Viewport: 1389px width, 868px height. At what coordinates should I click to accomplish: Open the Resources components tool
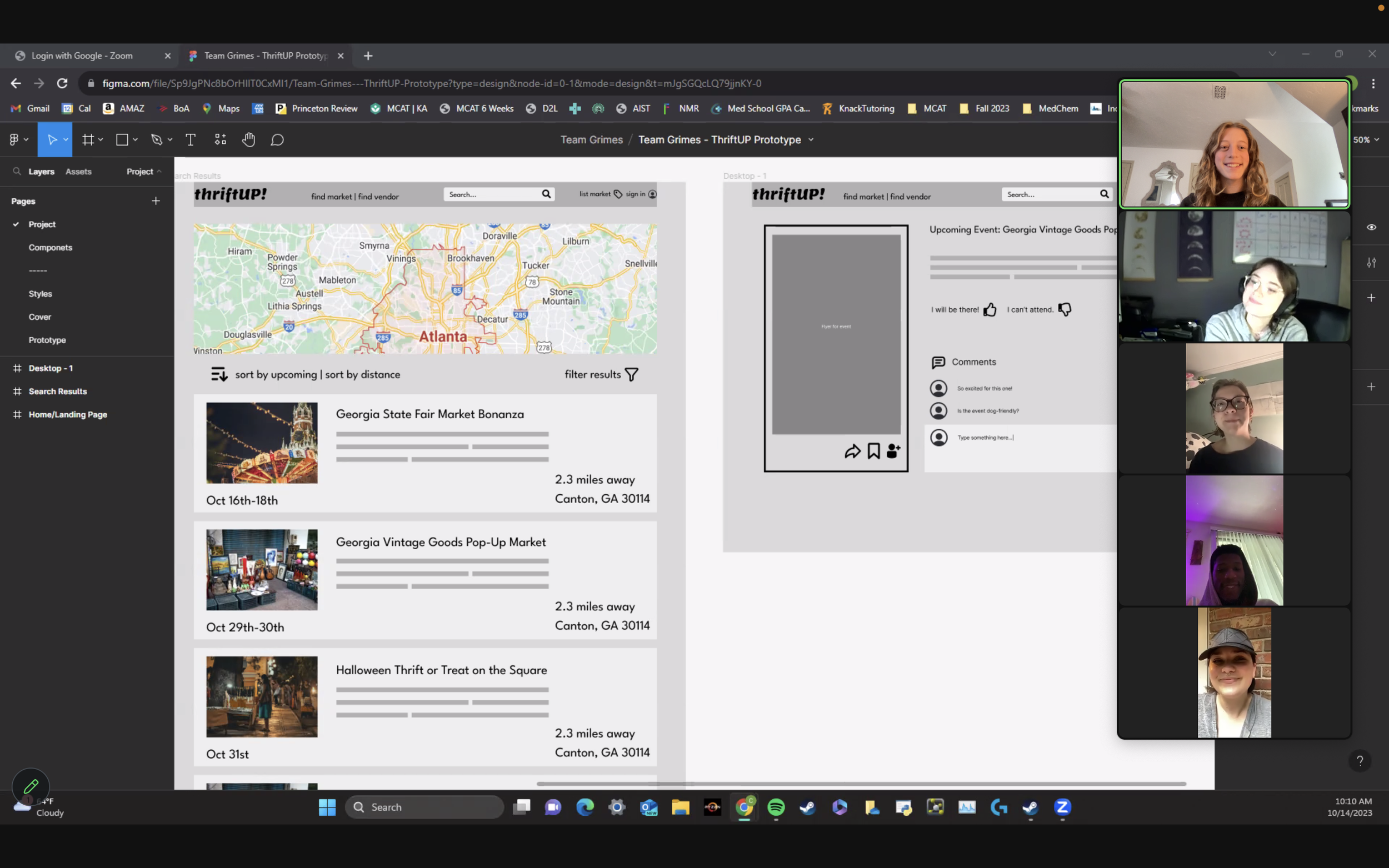point(221,139)
